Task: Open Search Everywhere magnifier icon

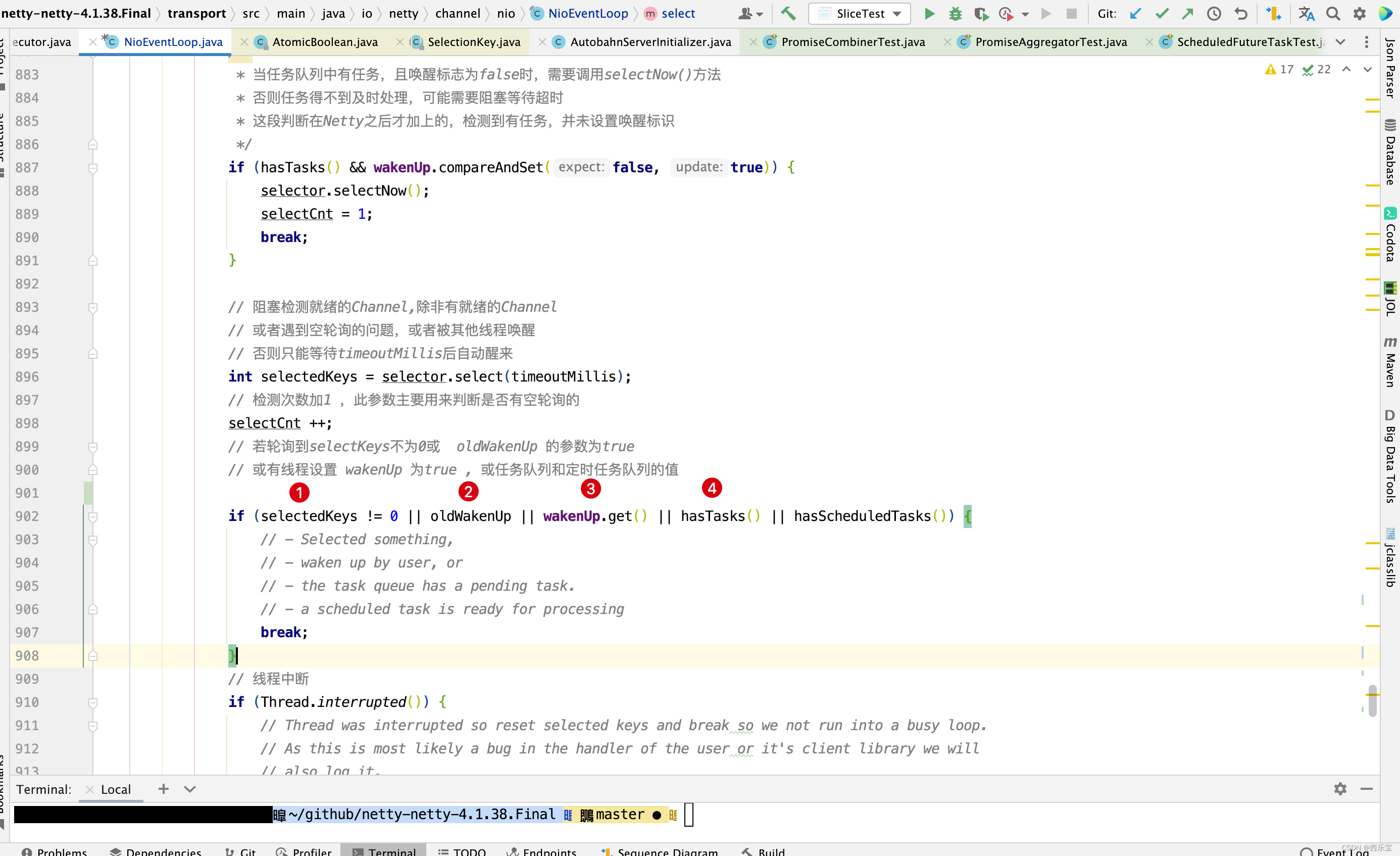Action: 1333,14
